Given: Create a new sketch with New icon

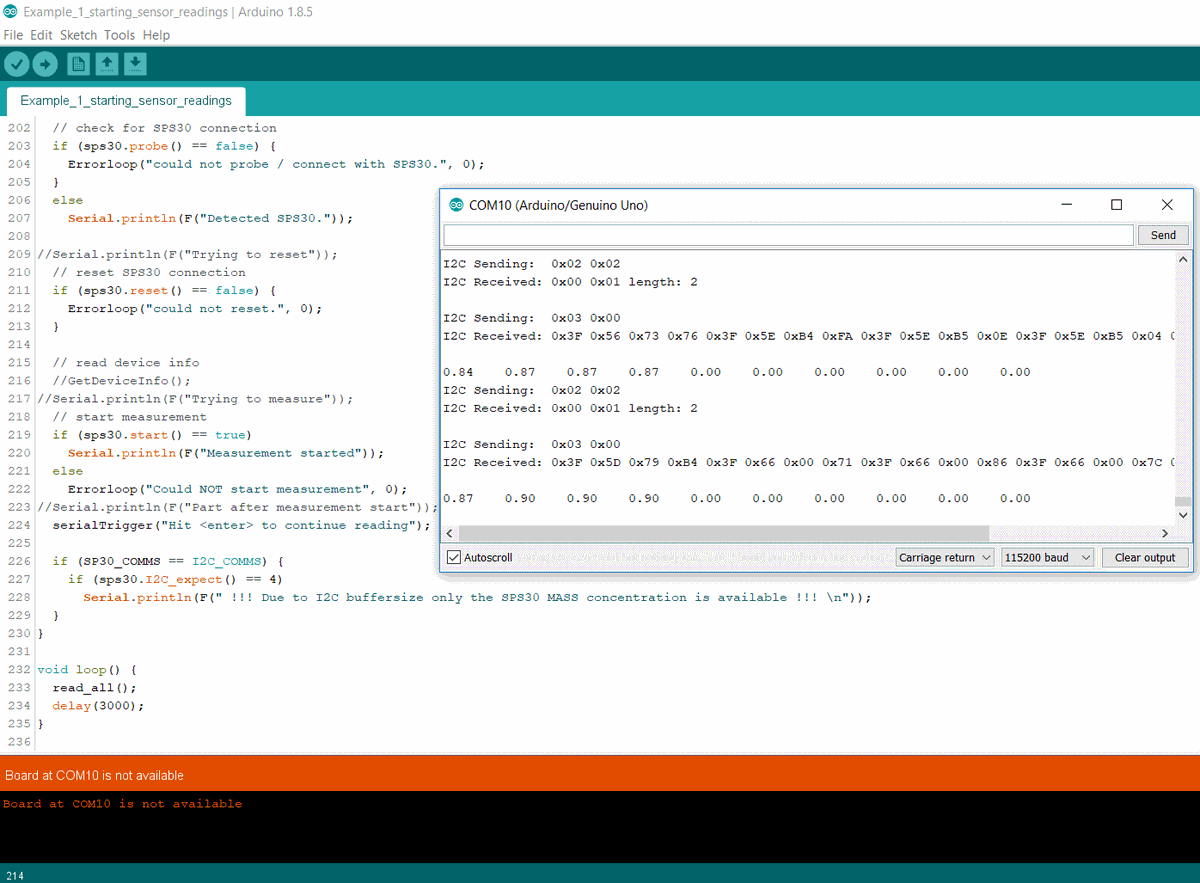Looking at the screenshot, I should (78, 64).
